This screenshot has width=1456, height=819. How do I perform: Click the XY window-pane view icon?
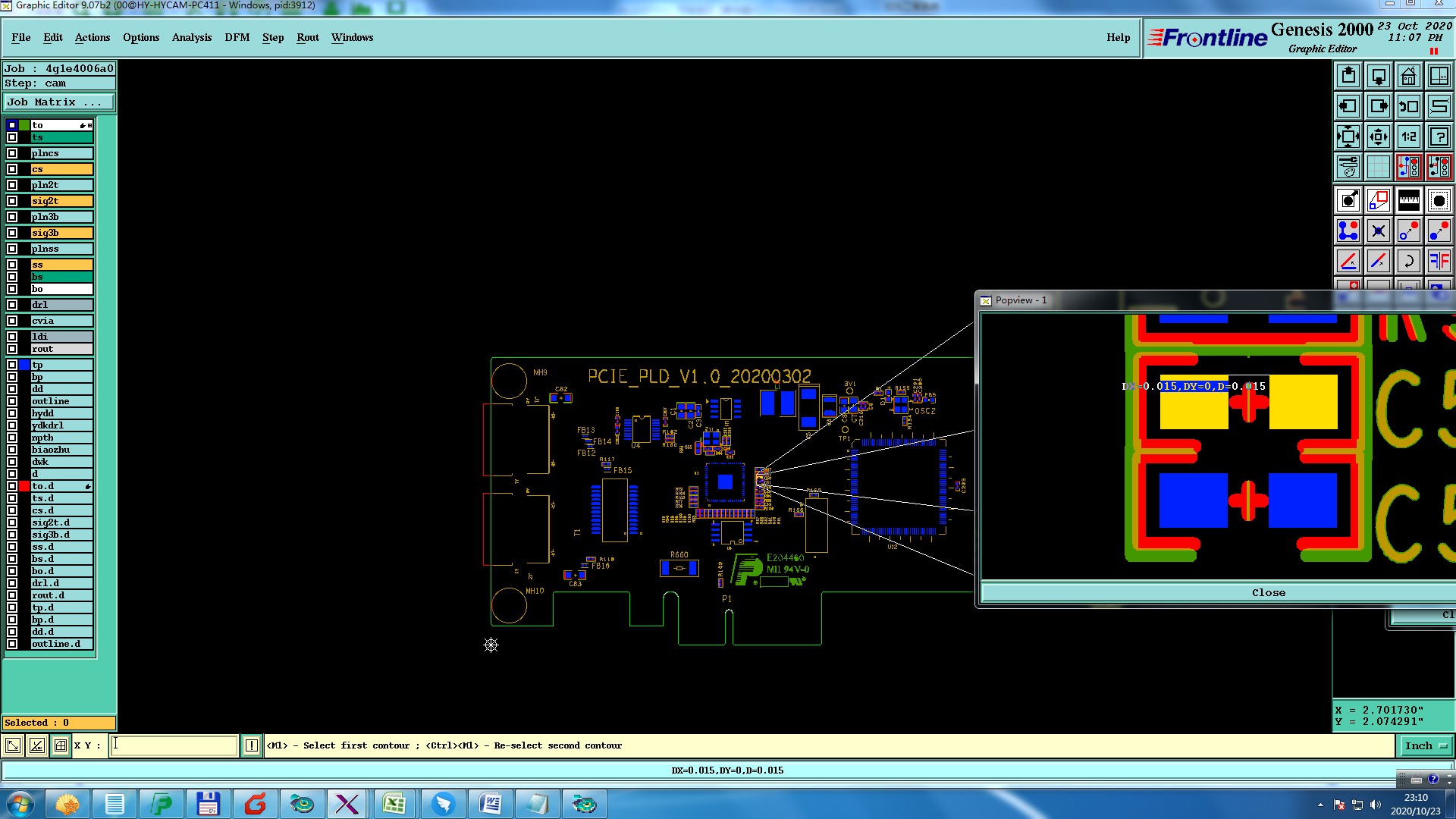(x=1439, y=76)
